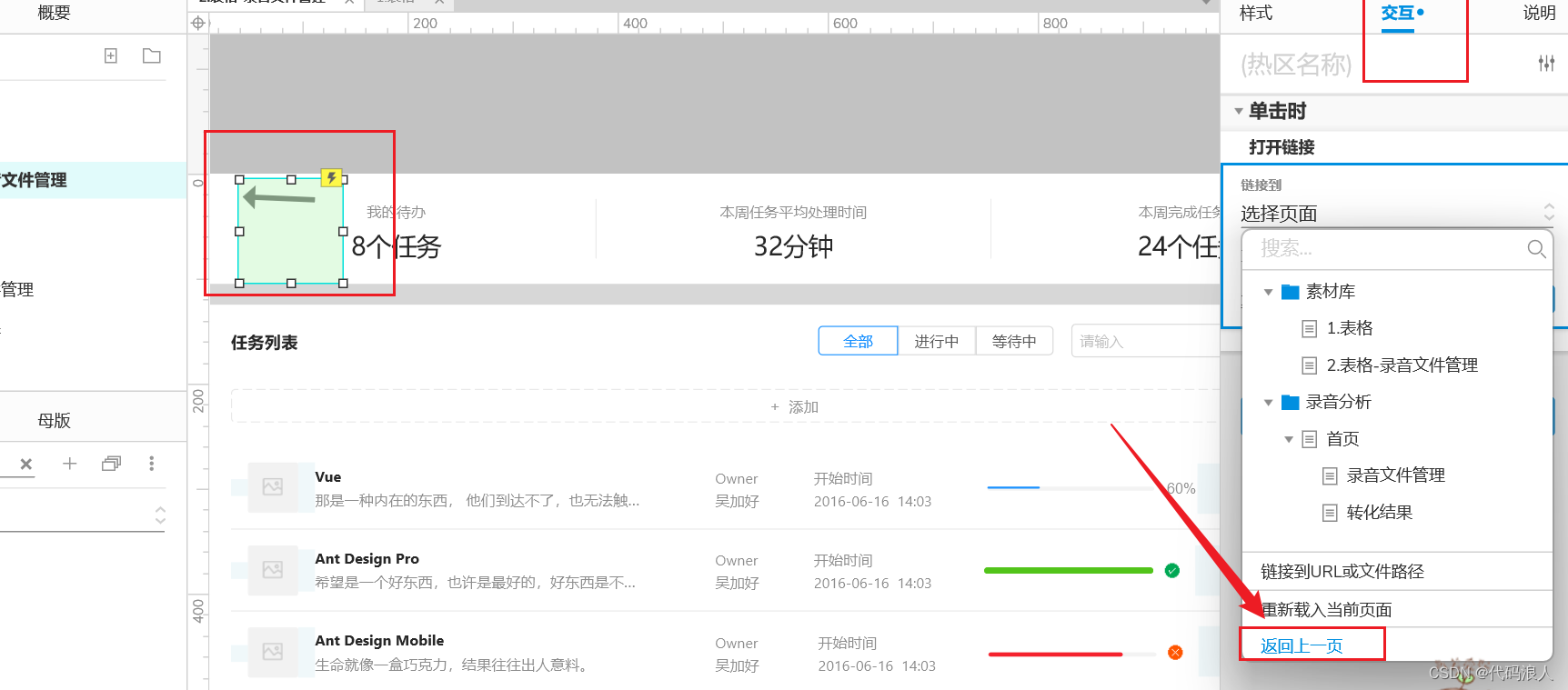The width and height of the screenshot is (1568, 690).
Task: Click the orange error status icon
Action: tap(1175, 653)
